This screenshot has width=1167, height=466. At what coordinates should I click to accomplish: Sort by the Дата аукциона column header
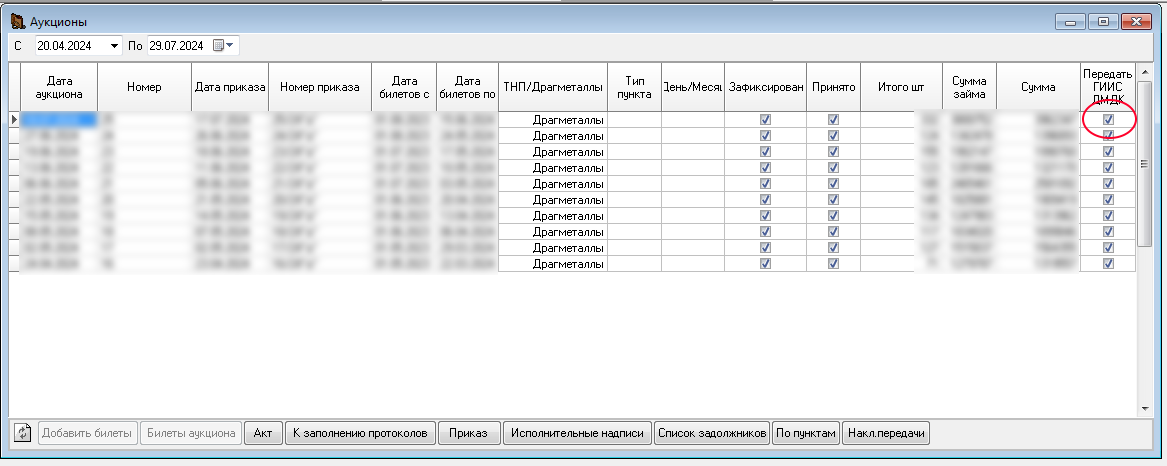tap(58, 87)
